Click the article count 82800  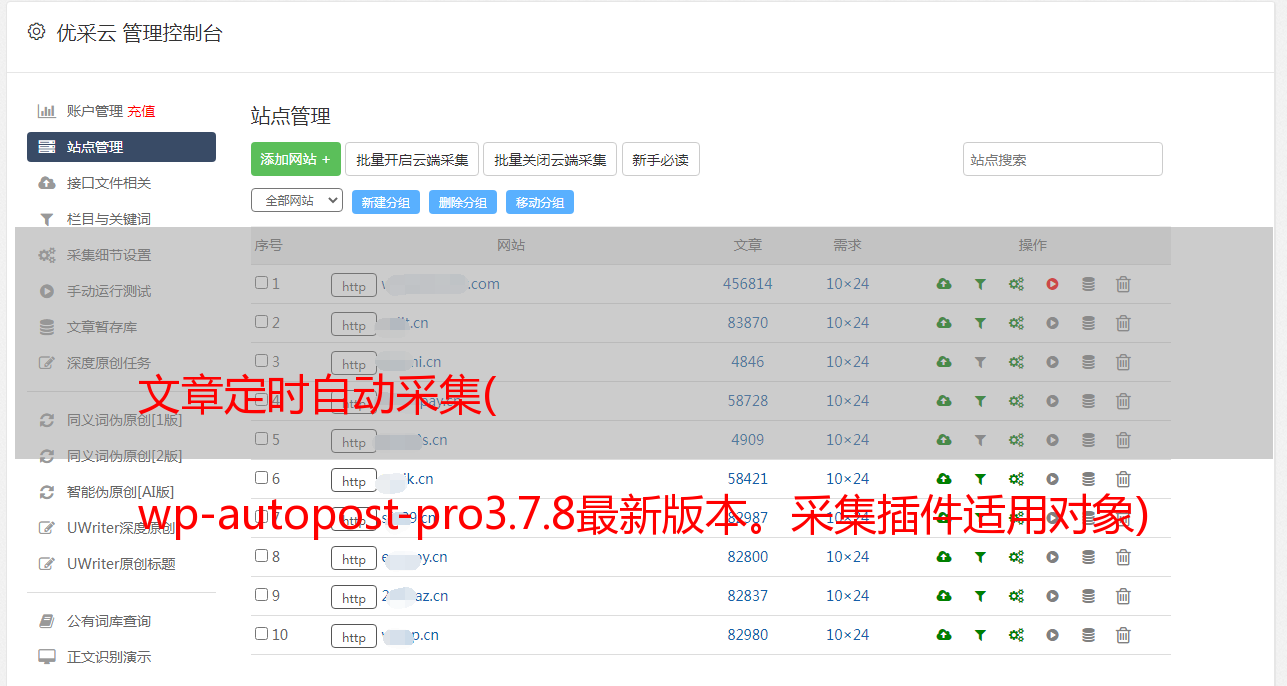748,557
